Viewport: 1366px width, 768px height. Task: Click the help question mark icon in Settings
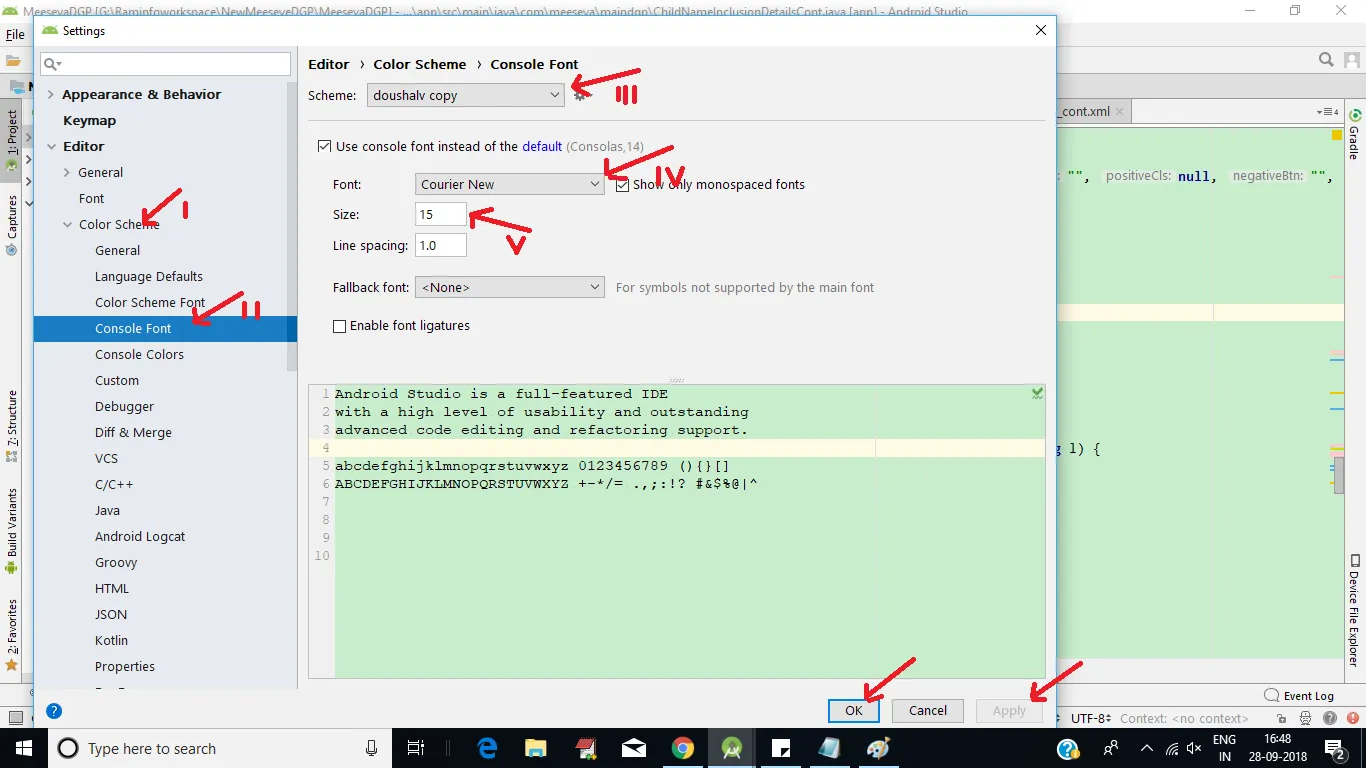tap(54, 711)
